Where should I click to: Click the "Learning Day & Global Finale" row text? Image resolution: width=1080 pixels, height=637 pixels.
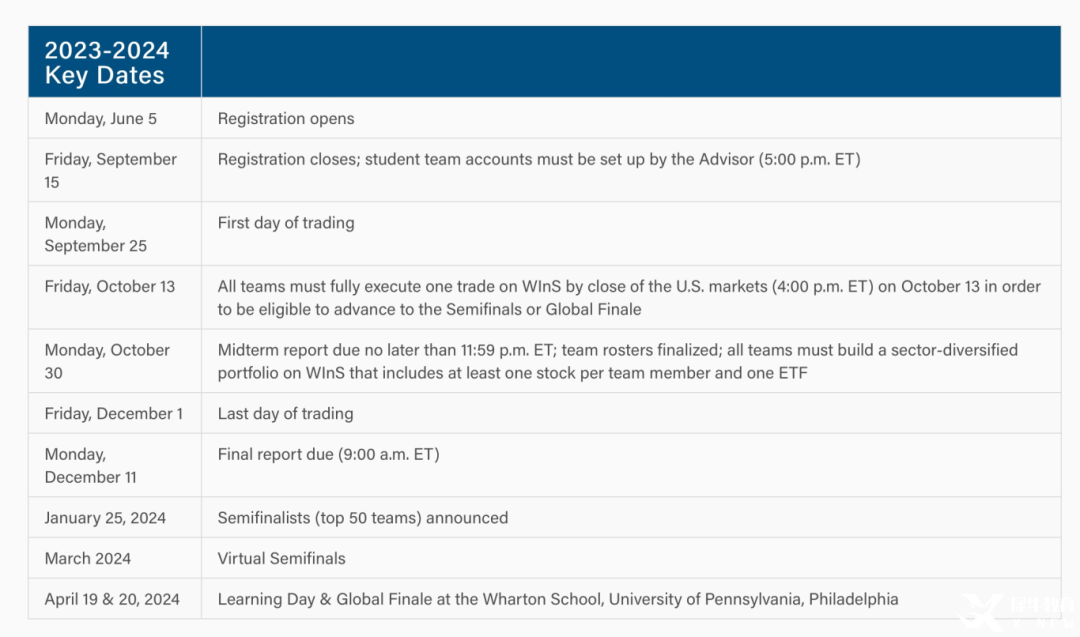tap(558, 600)
